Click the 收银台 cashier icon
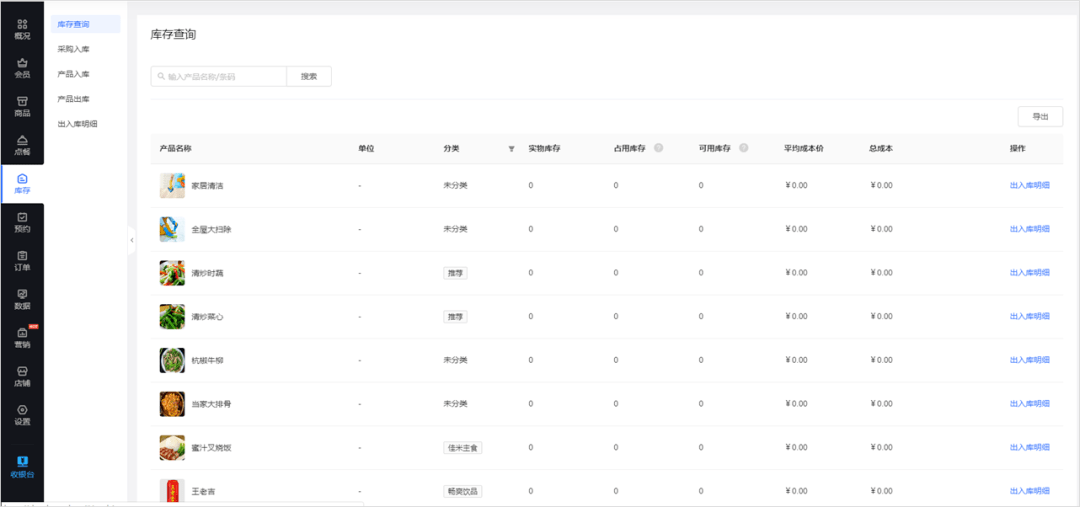The height and width of the screenshot is (507, 1080). [x=22, y=467]
